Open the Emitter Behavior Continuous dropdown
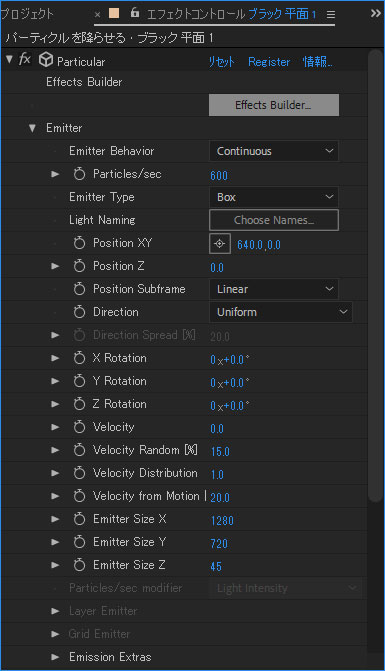The width and height of the screenshot is (385, 671). tap(274, 151)
